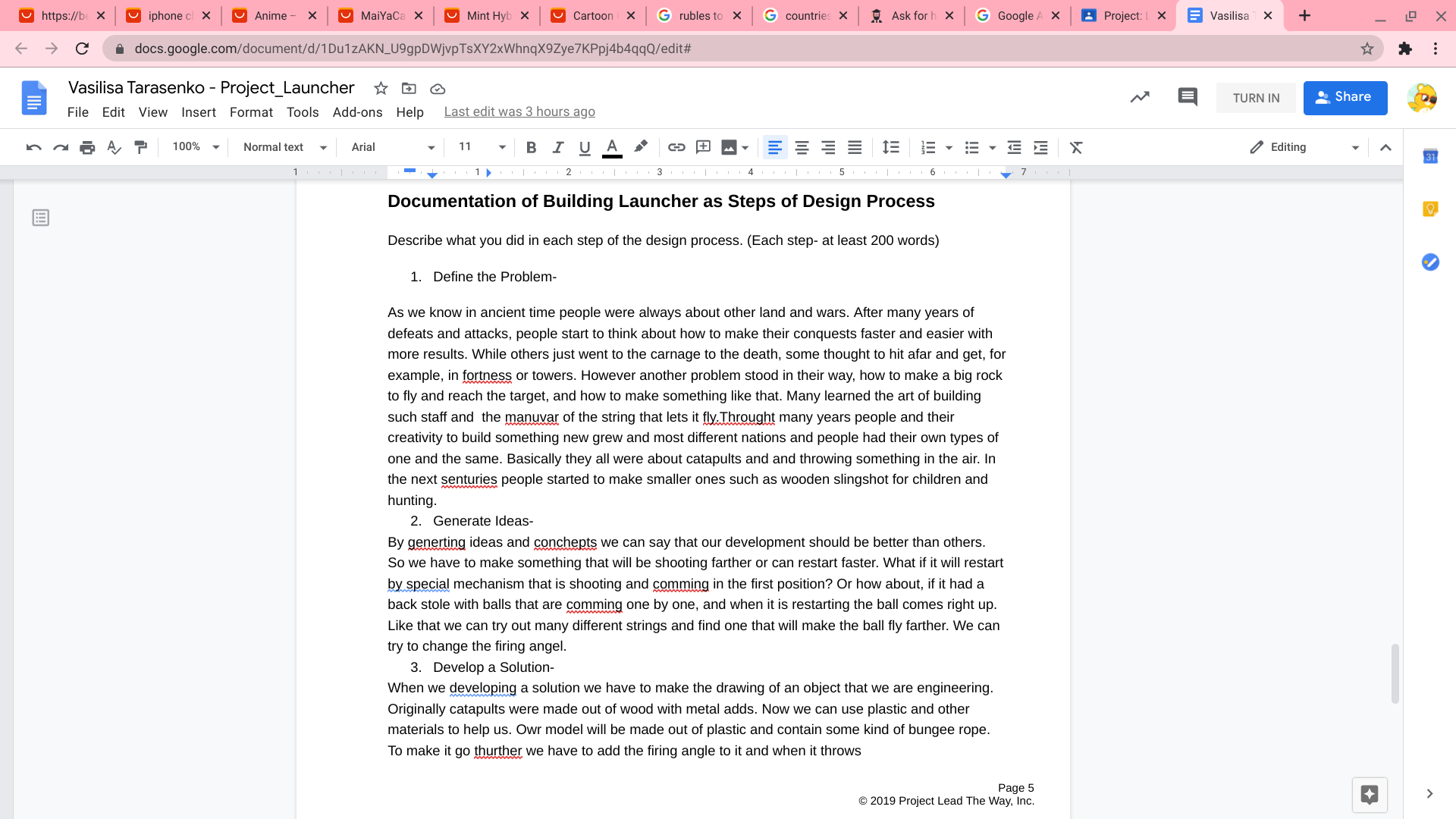Select the paint format tool
This screenshot has height=819, width=1456.
click(x=140, y=147)
